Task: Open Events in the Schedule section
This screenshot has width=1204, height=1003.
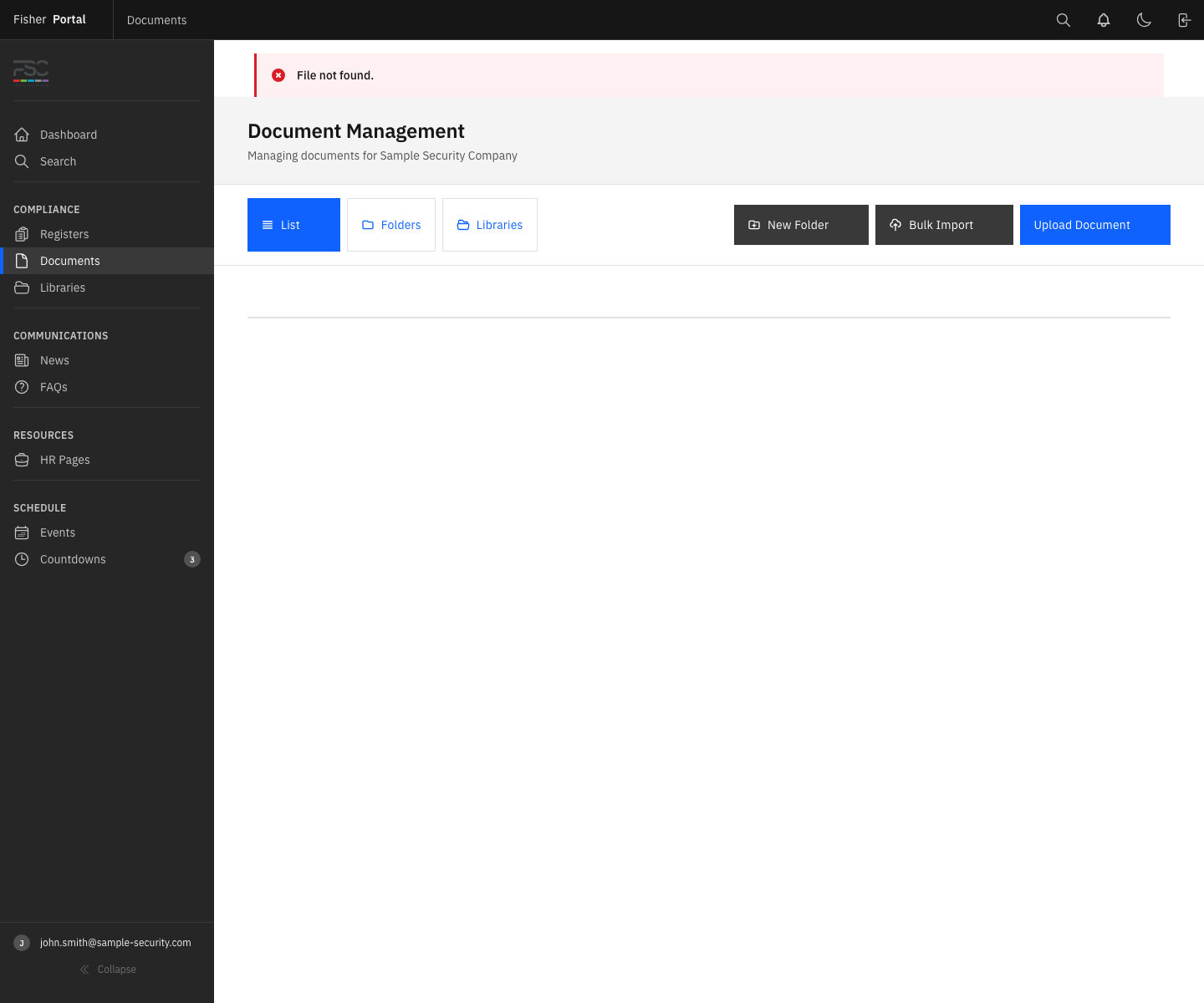Action: click(58, 532)
